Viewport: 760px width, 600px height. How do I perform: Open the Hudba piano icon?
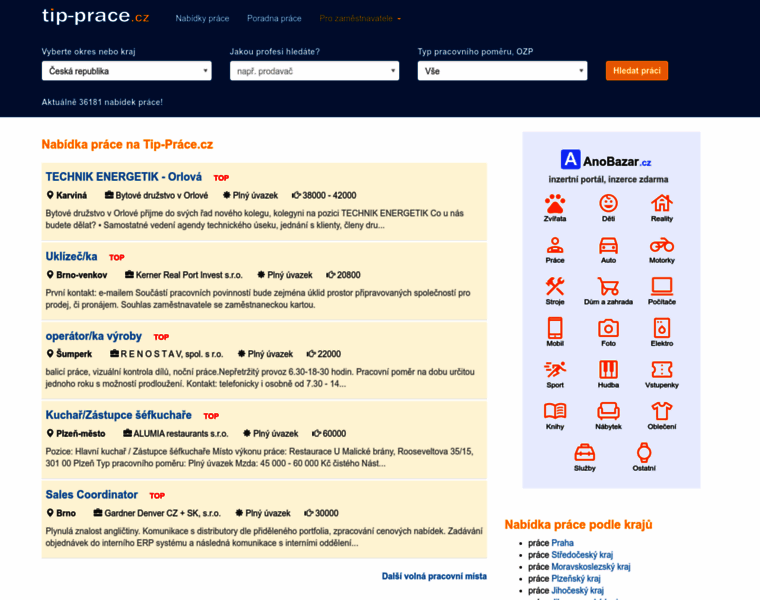tap(608, 370)
